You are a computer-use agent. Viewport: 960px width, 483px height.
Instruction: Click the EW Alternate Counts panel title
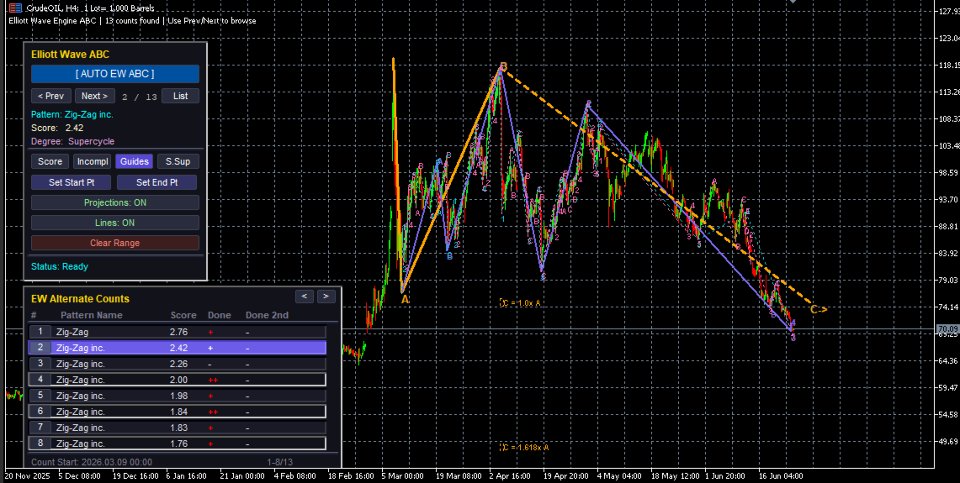click(80, 299)
